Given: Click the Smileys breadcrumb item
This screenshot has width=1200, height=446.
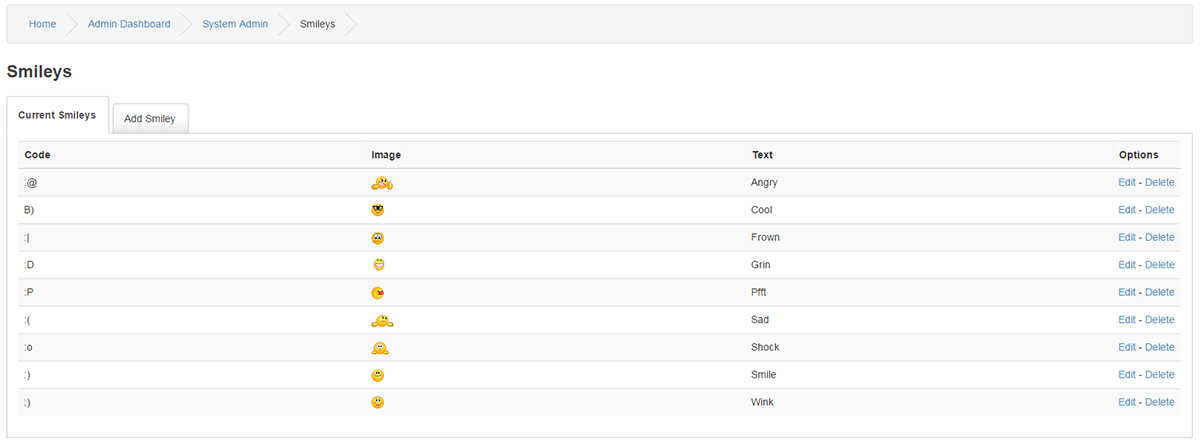Looking at the screenshot, I should (318, 24).
